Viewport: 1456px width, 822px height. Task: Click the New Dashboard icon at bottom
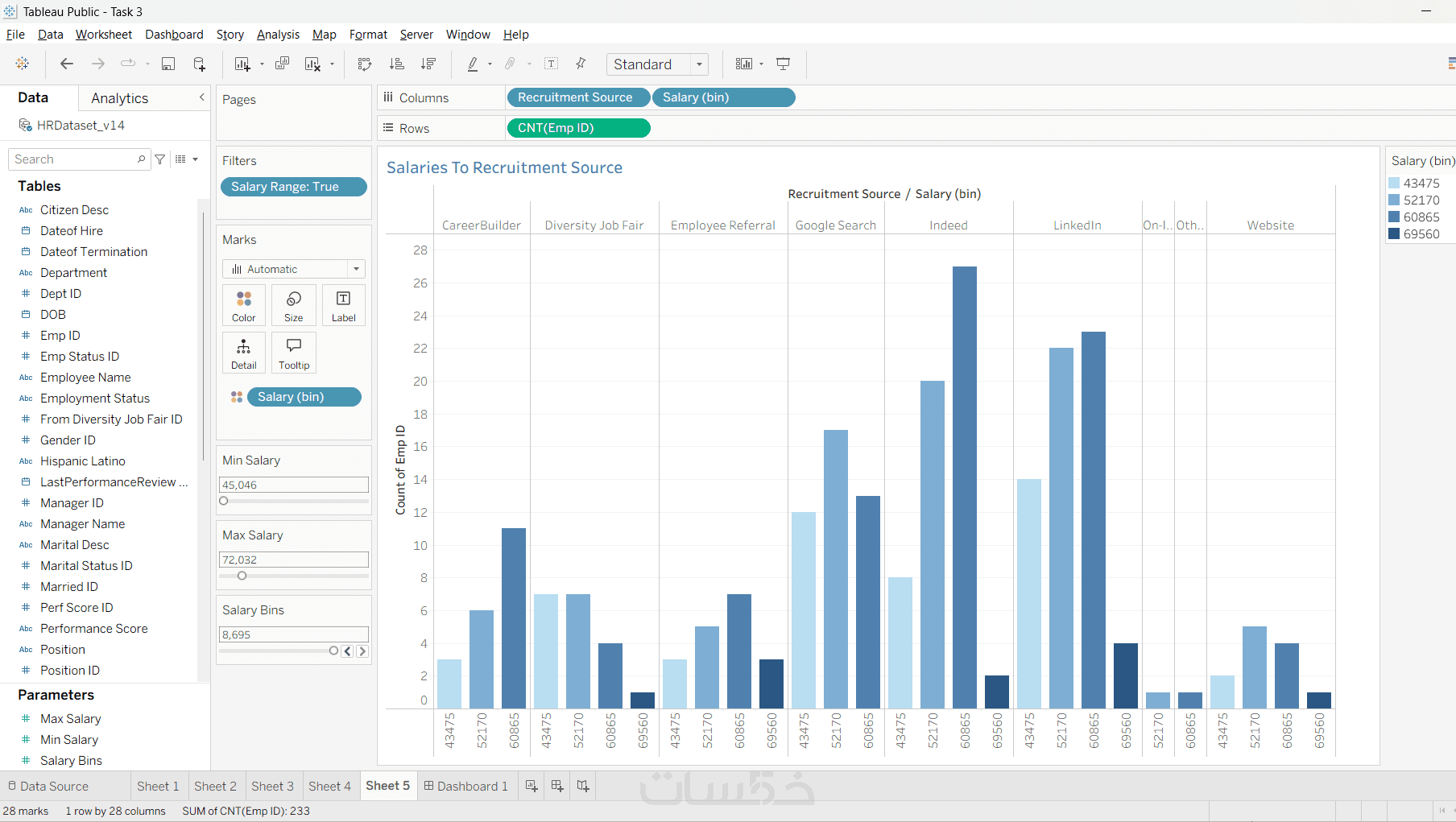[x=557, y=786]
